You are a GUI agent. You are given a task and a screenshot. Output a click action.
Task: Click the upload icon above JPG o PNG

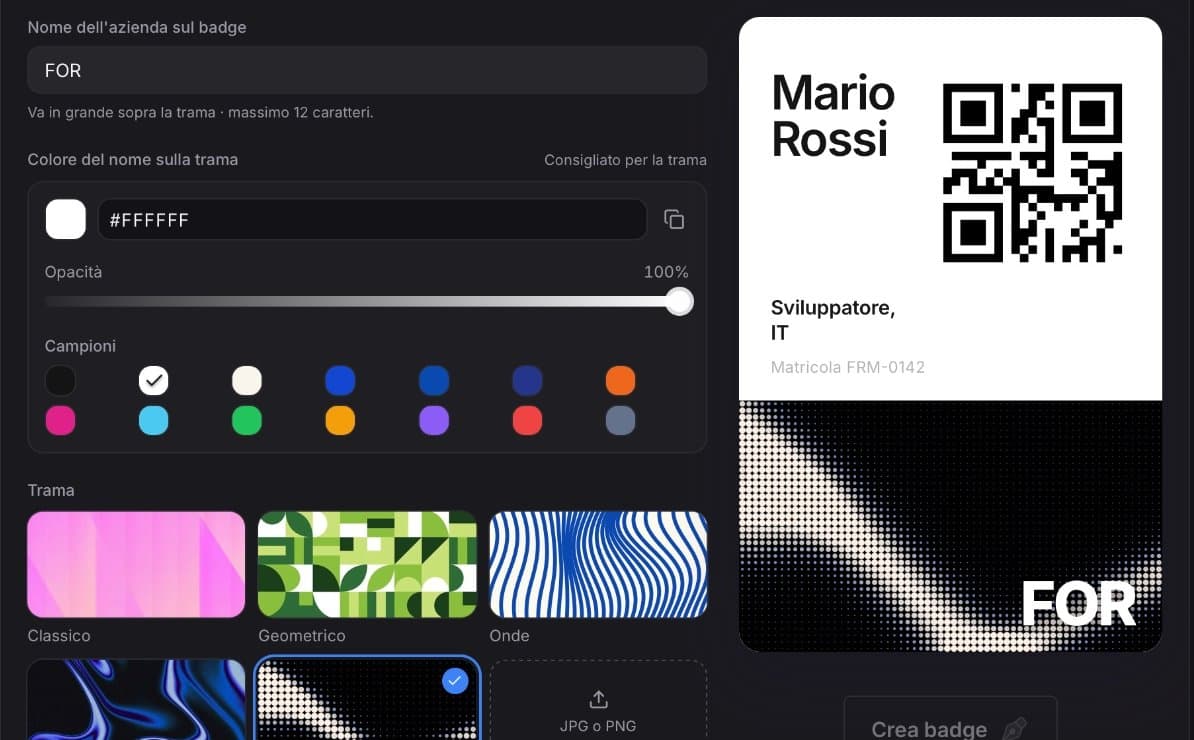click(x=599, y=699)
